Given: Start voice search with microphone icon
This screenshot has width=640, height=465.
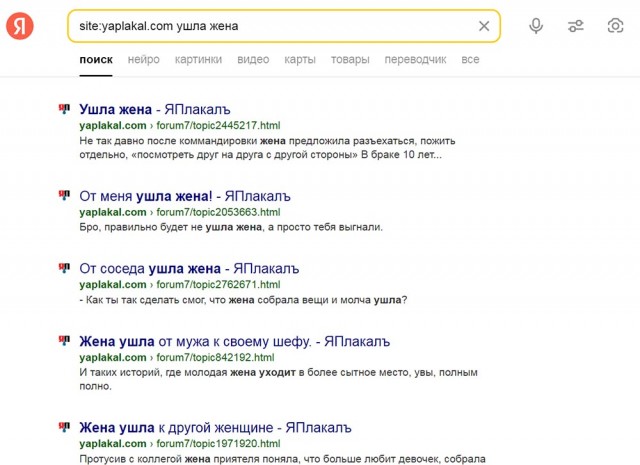Looking at the screenshot, I should [x=536, y=26].
